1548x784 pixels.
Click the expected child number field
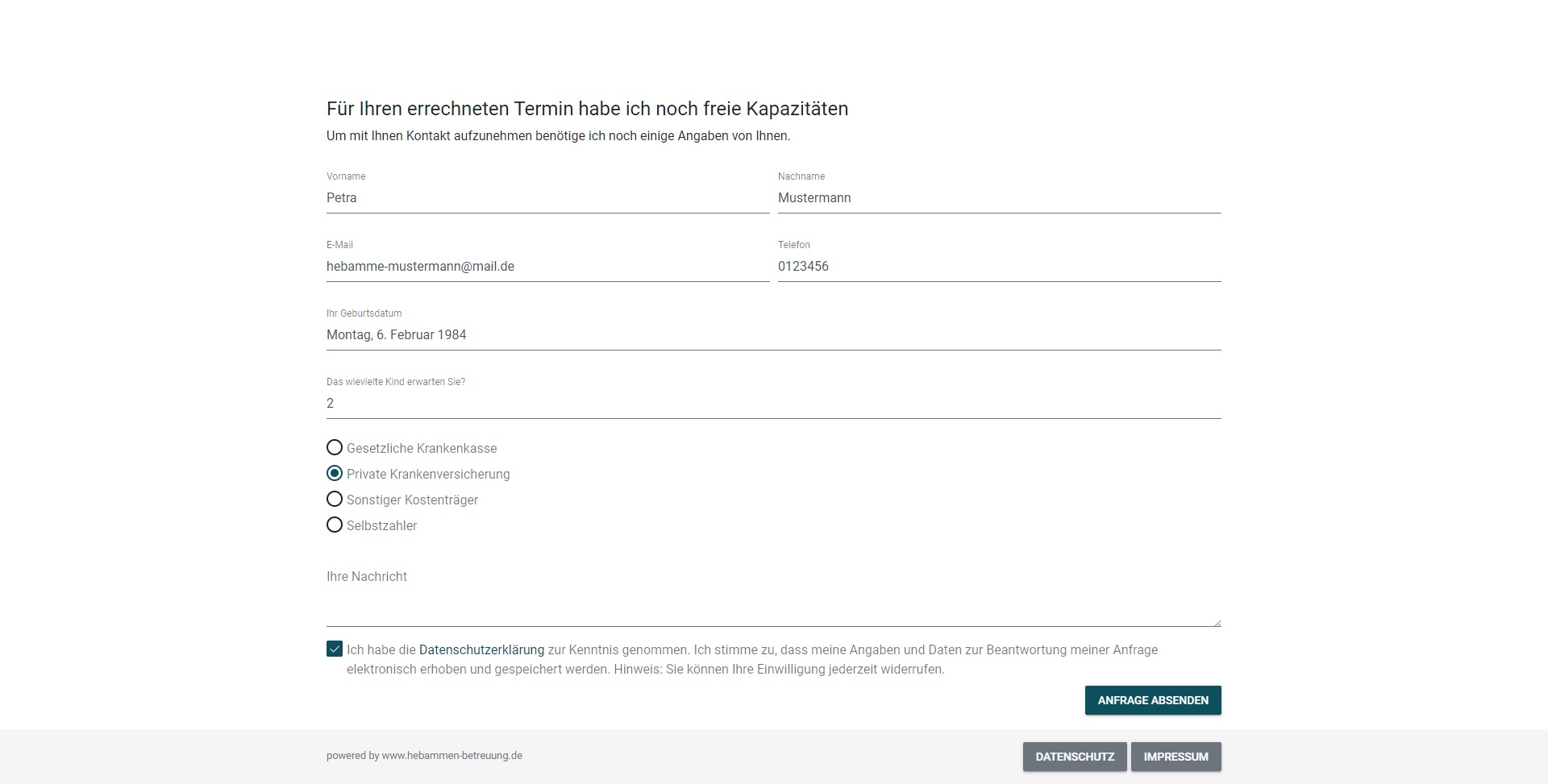coord(773,404)
